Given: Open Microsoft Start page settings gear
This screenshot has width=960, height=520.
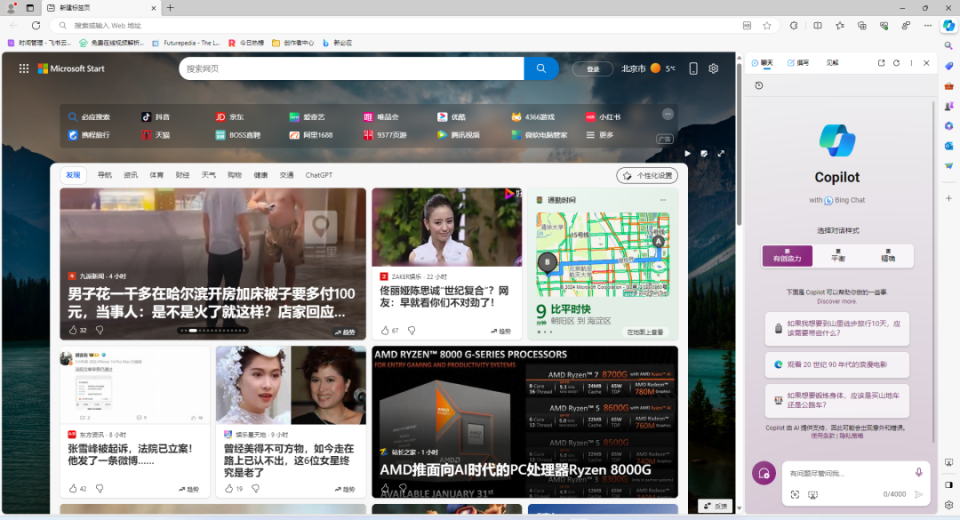Looking at the screenshot, I should tap(713, 69).
